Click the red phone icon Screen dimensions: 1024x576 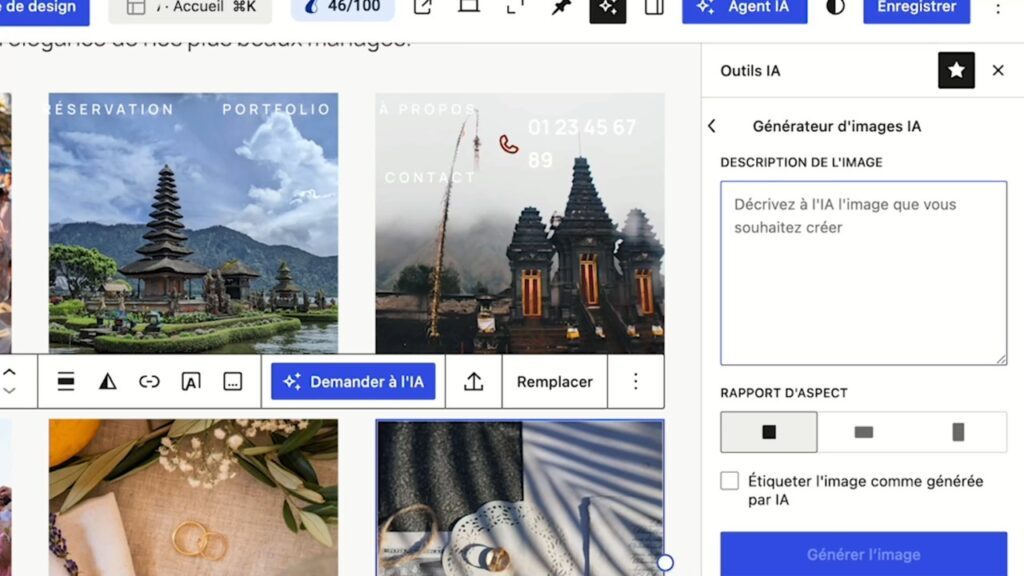tap(509, 144)
